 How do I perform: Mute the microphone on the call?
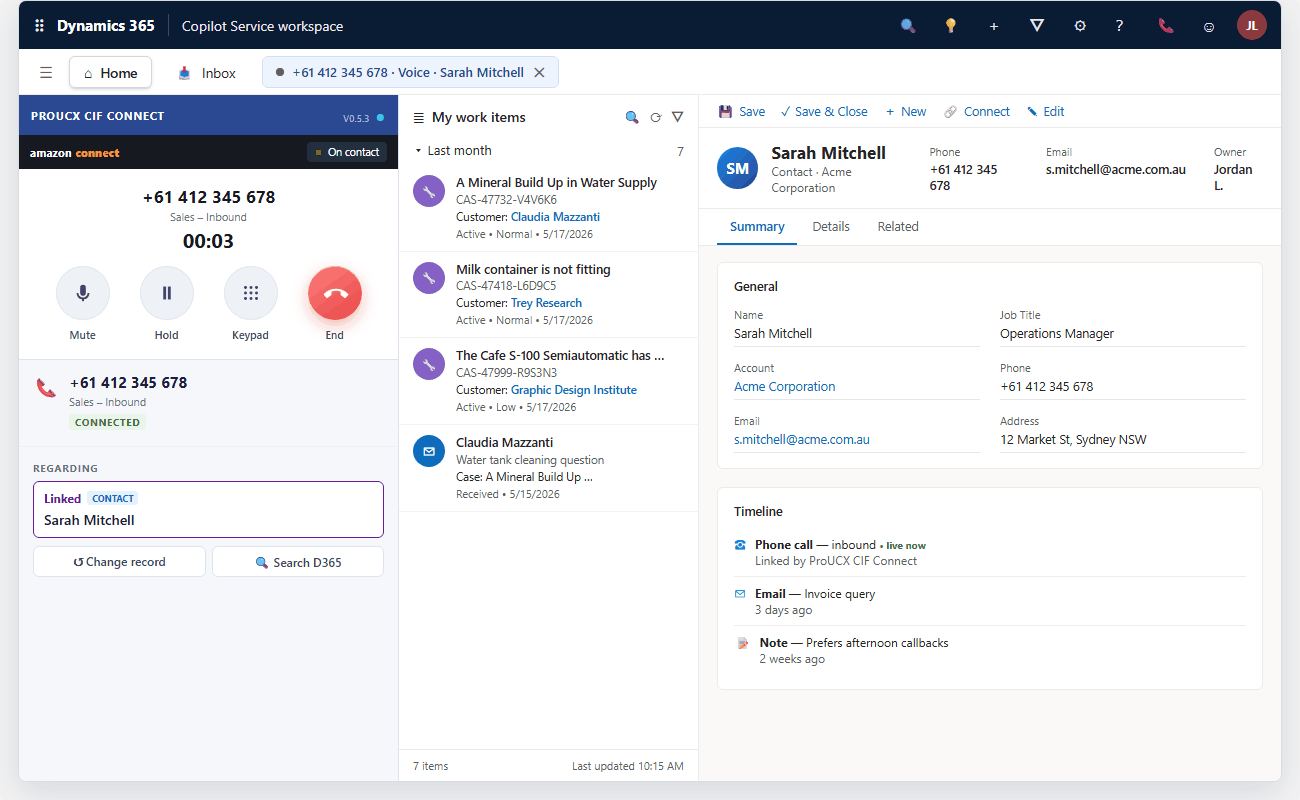click(x=83, y=293)
